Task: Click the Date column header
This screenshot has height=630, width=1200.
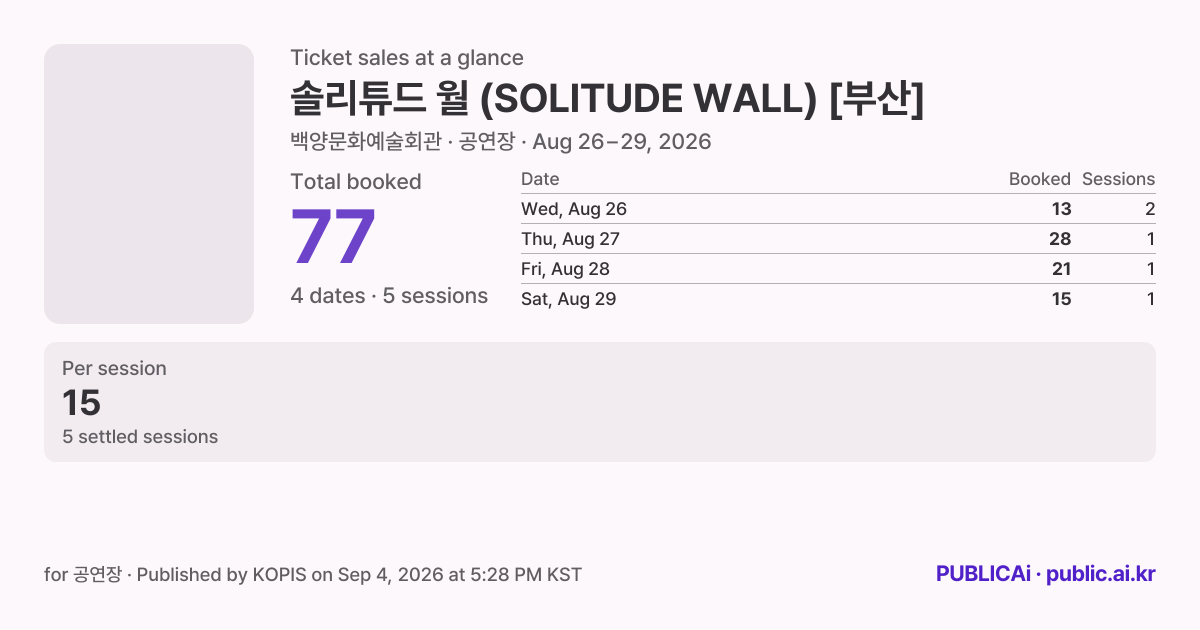Action: [x=540, y=179]
